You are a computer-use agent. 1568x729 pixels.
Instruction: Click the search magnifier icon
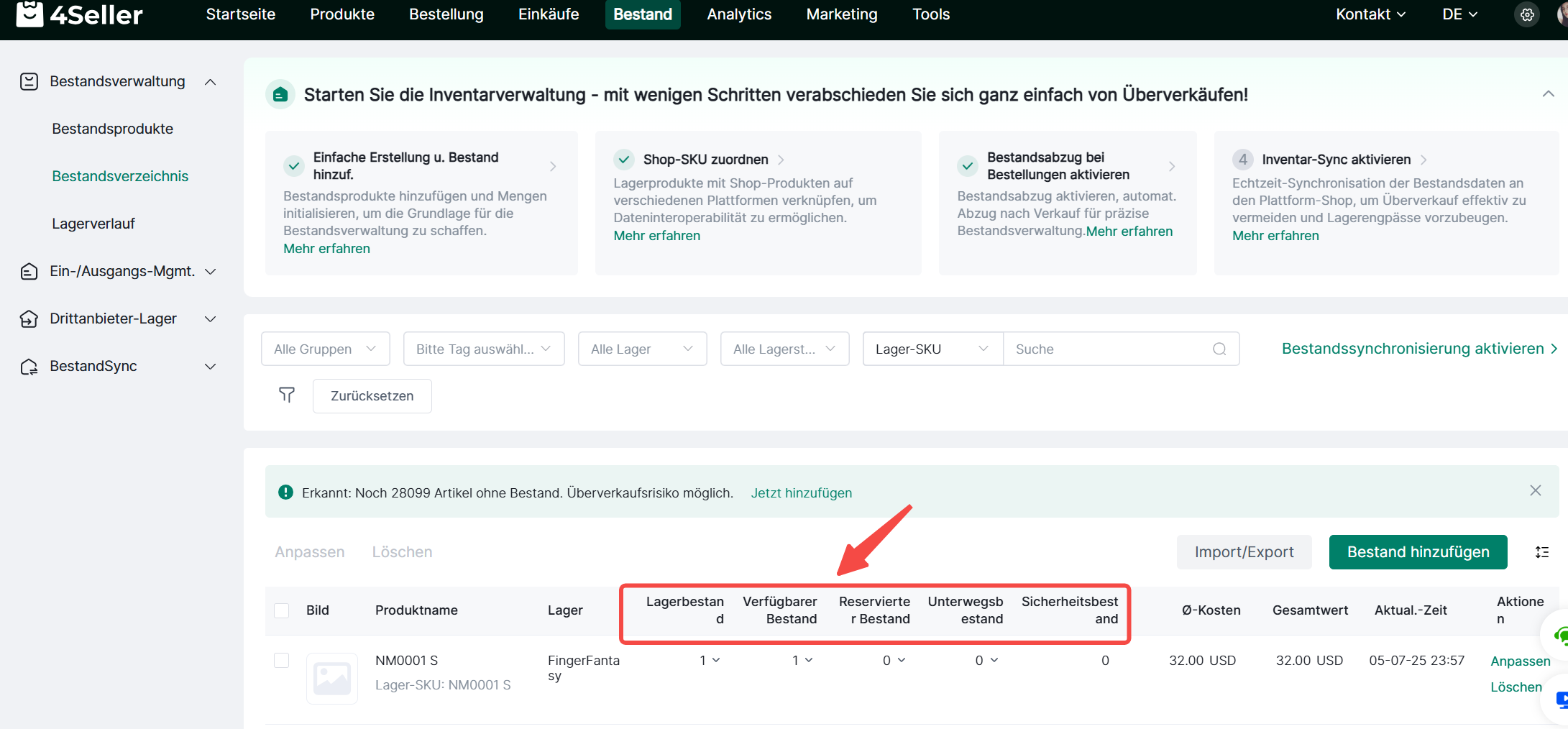click(x=1219, y=349)
